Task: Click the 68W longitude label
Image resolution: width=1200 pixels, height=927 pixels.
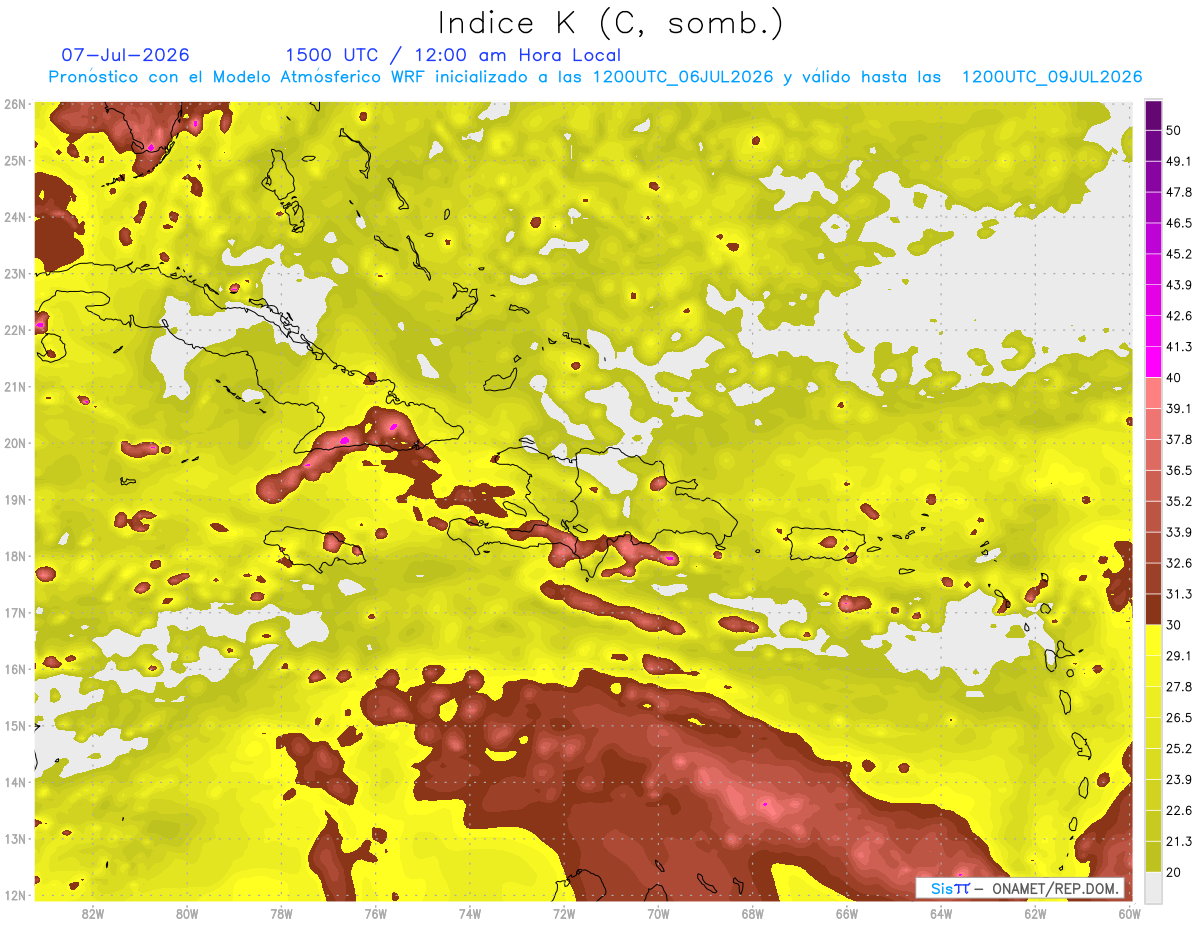Action: tap(753, 913)
